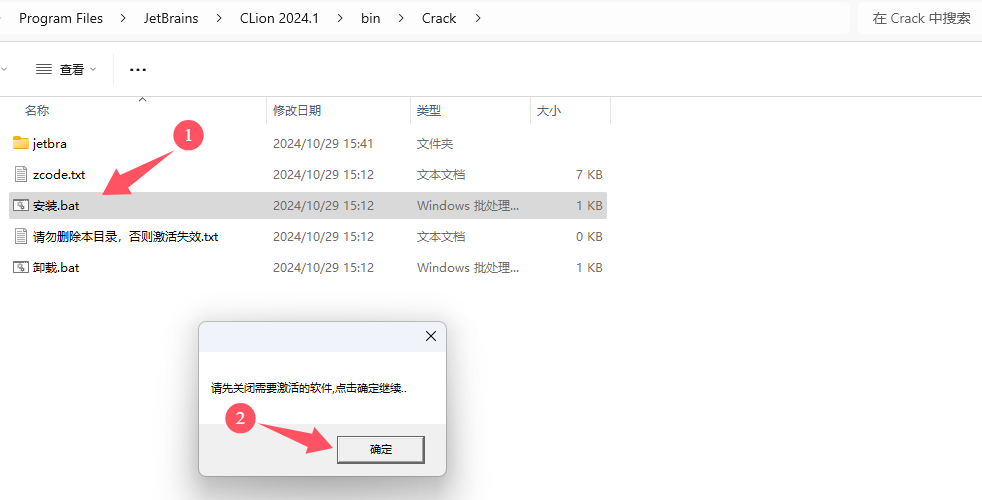
Task: Expand the chevron after CLion 2024.1
Action: click(x=339, y=18)
